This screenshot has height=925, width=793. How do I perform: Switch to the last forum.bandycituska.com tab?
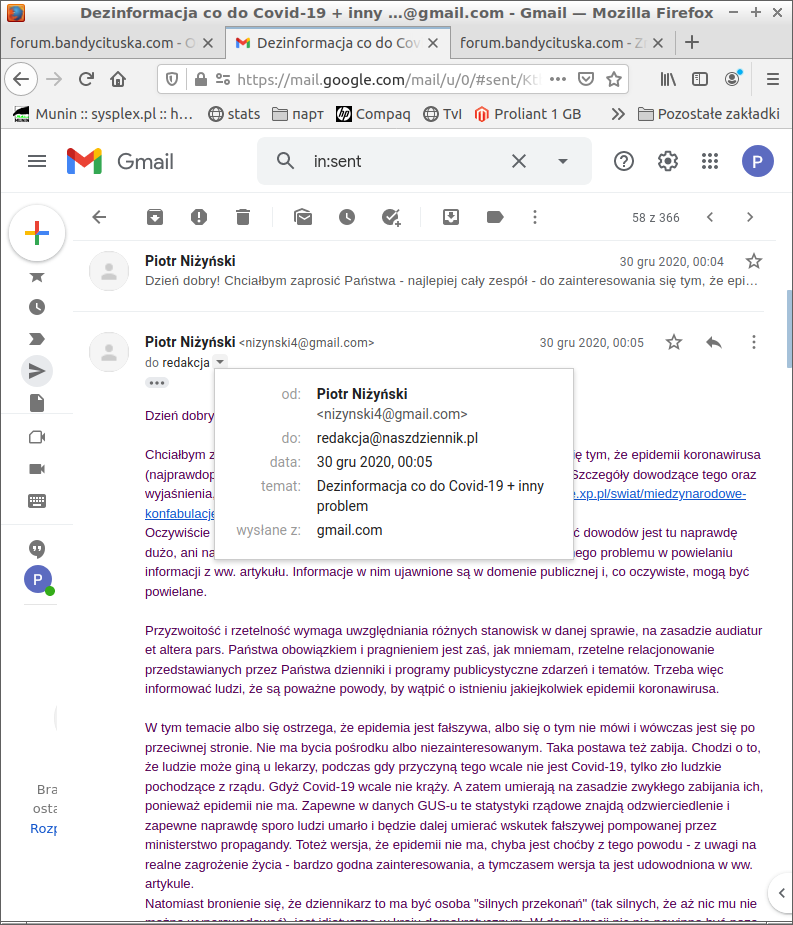(x=552, y=43)
